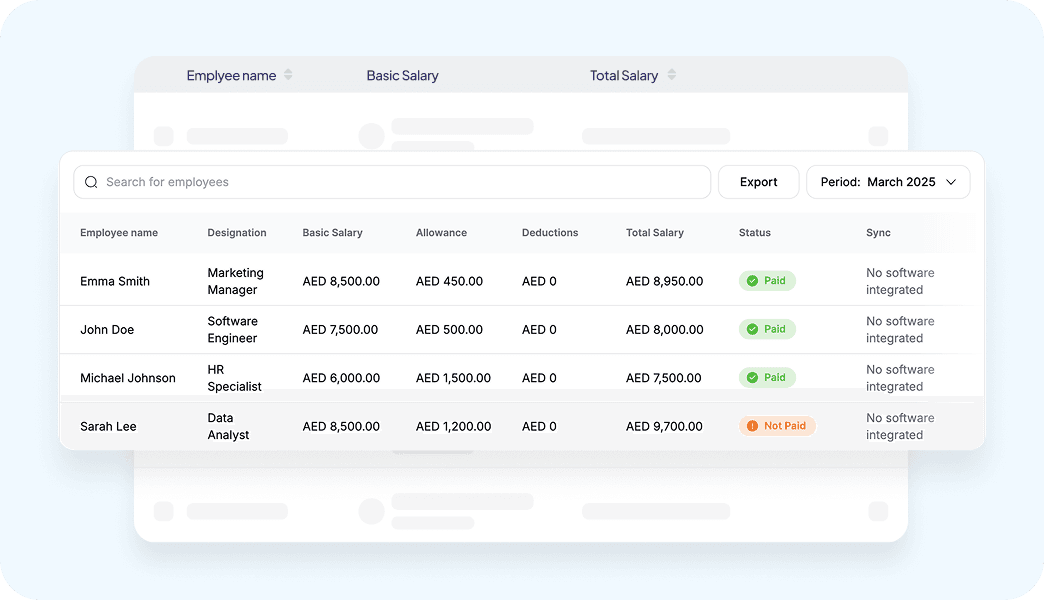The width and height of the screenshot is (1044, 600).
Task: Open the Period: March 2025 dropdown
Action: 888,182
